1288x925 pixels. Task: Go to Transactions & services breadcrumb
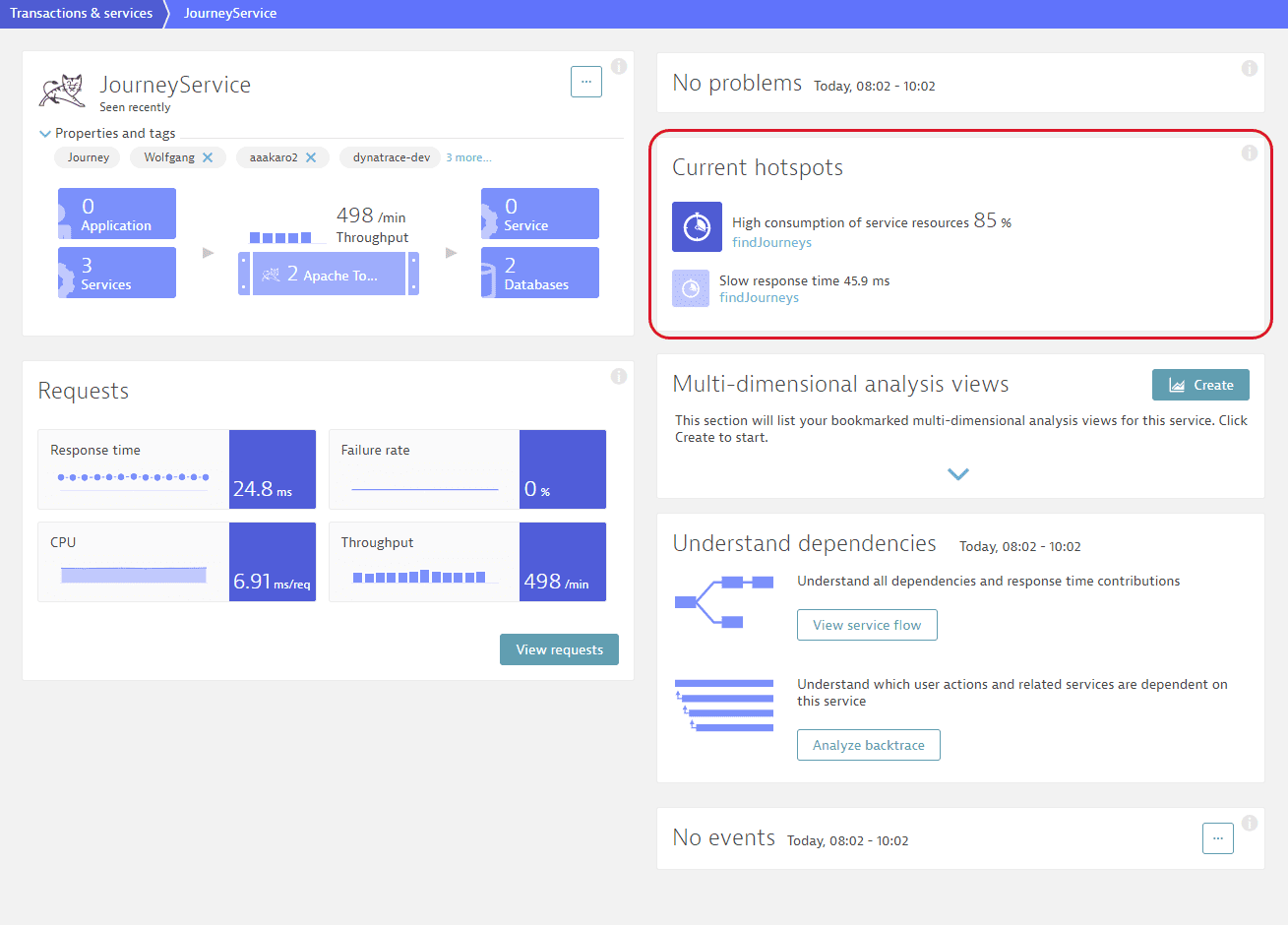(81, 14)
